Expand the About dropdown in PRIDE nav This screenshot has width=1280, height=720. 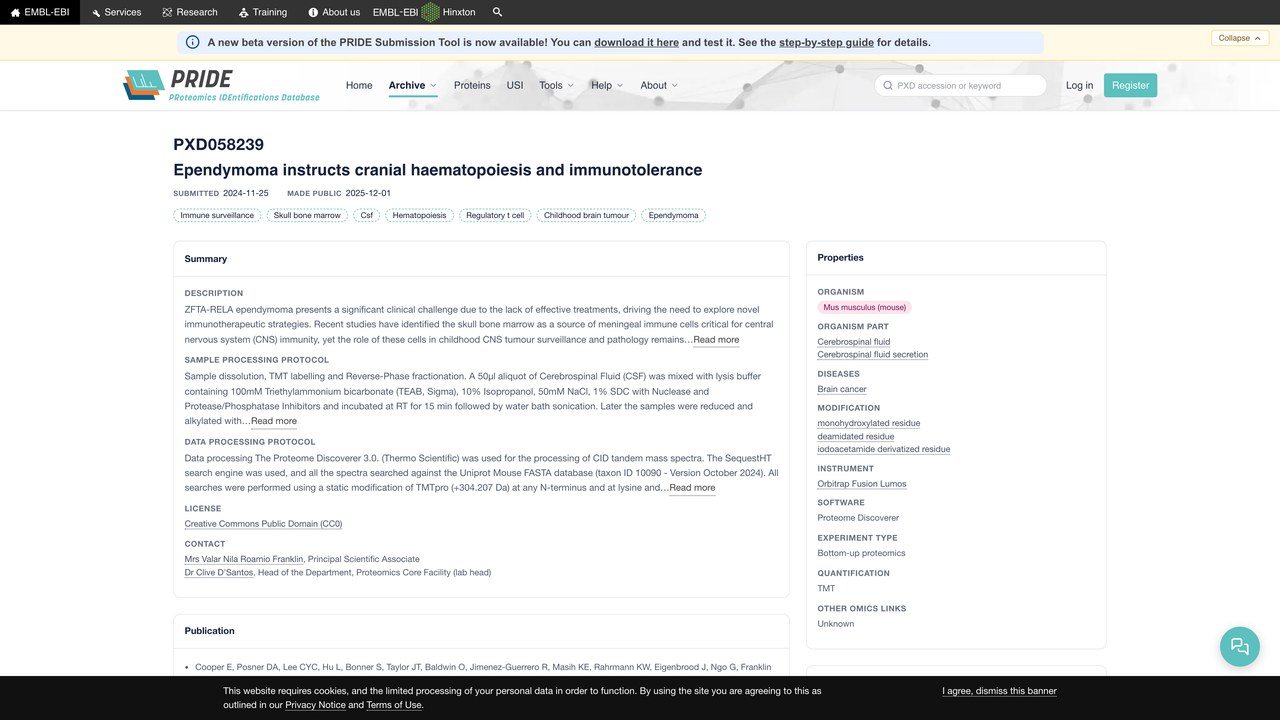(659, 85)
